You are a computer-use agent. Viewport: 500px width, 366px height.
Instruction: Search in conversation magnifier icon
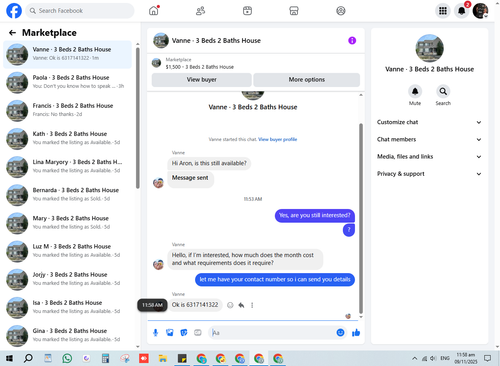443,91
